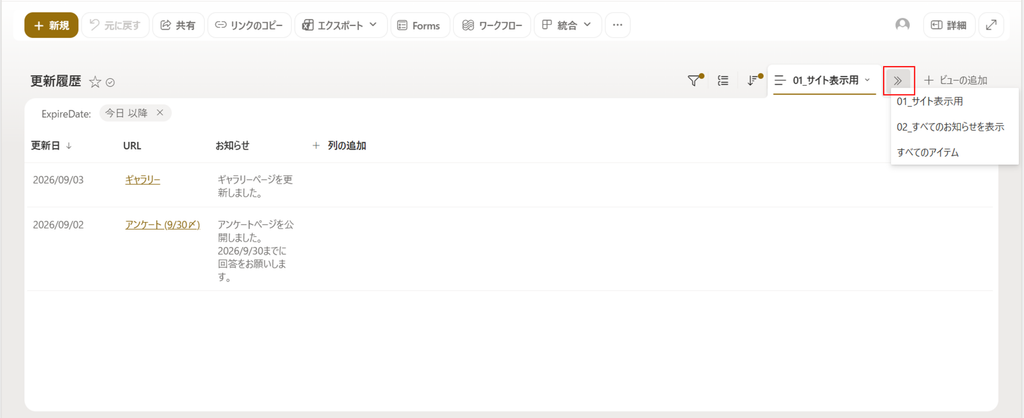Image resolution: width=1024 pixels, height=418 pixels.
Task: Click リンクのコピー to copy link
Action: click(x=249, y=25)
